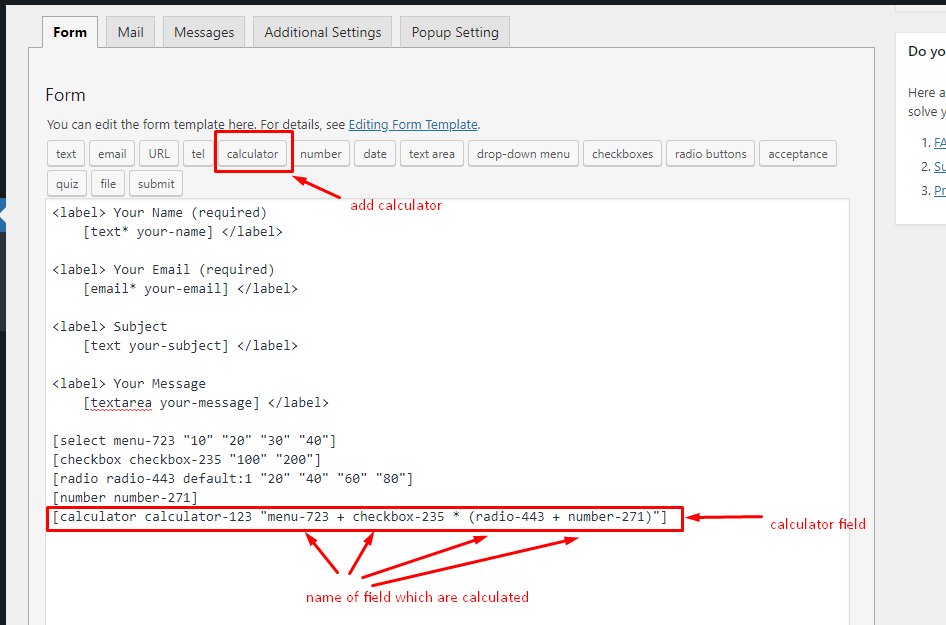Screen dimensions: 946x625
Task: Click the '<label> Your Name (required)' line
Action: pyautogui.click(x=159, y=213)
